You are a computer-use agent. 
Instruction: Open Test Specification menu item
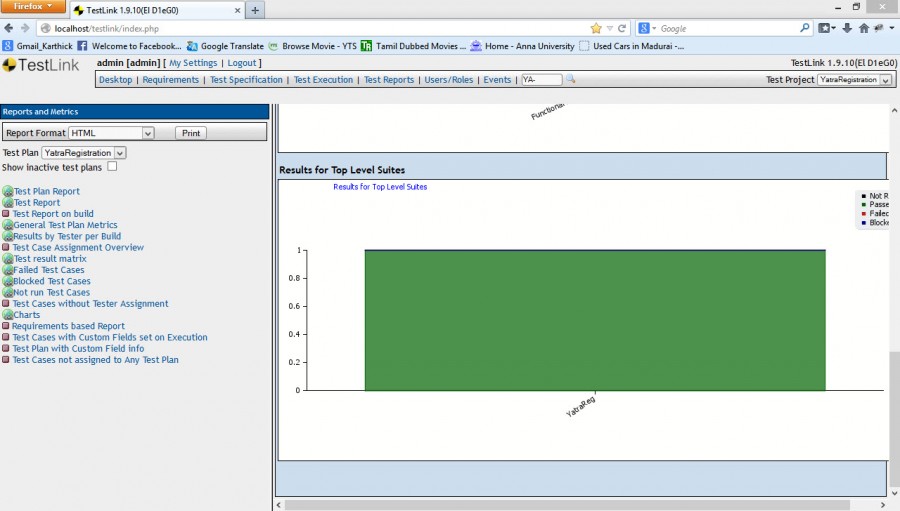246,80
